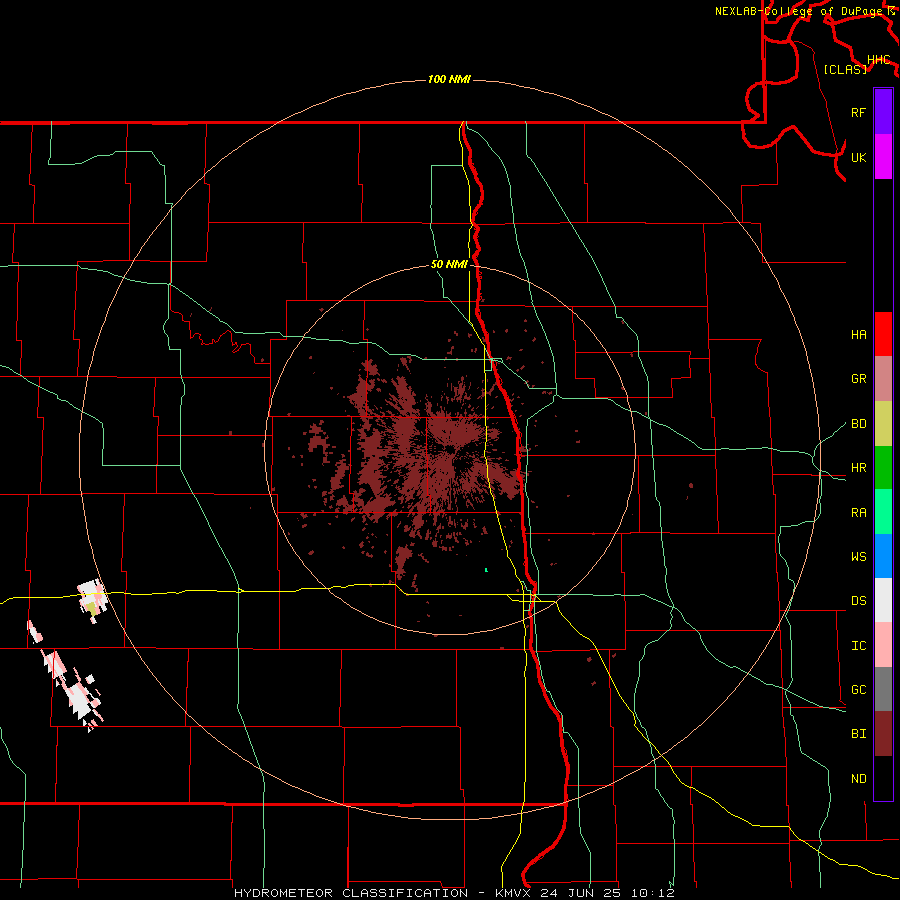Click the [CLAS] units label
The height and width of the screenshot is (900, 900).
coord(845,69)
